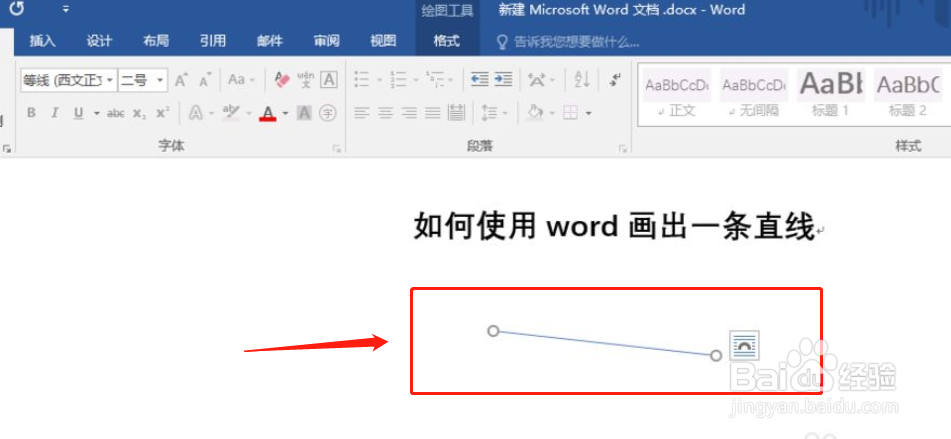Open font color dropdown arrow

(285, 113)
